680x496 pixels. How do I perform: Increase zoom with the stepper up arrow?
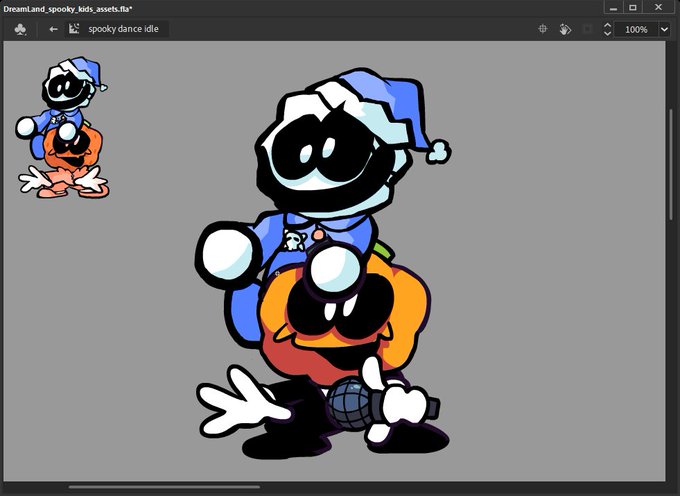tap(607, 26)
